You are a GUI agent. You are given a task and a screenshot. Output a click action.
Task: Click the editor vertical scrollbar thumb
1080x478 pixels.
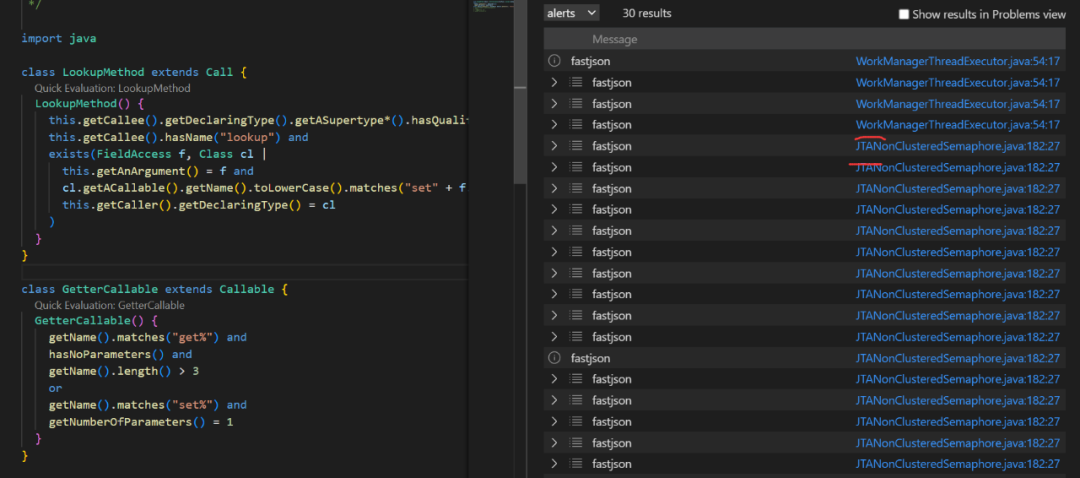tap(520, 90)
